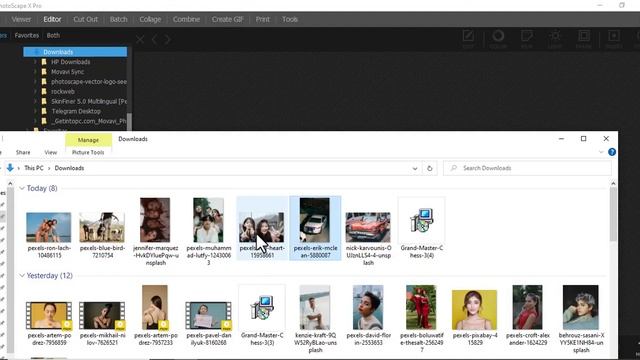640x360 pixels.
Task: Click the Search Downloads field
Action: coord(527,168)
